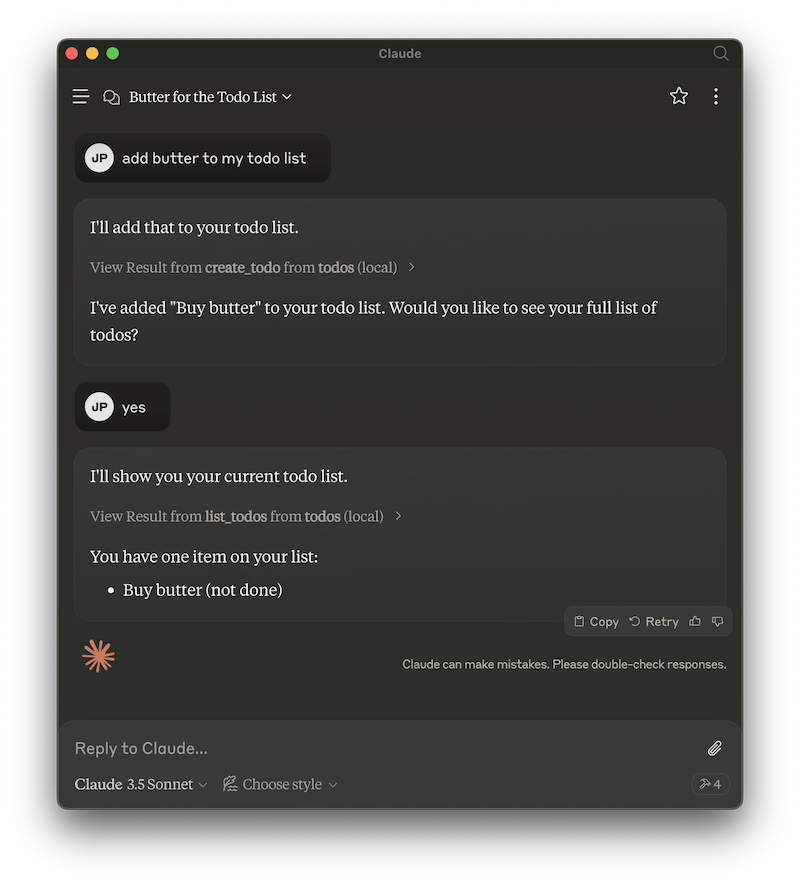Star this conversation as a favorite
800x885 pixels.
679,96
